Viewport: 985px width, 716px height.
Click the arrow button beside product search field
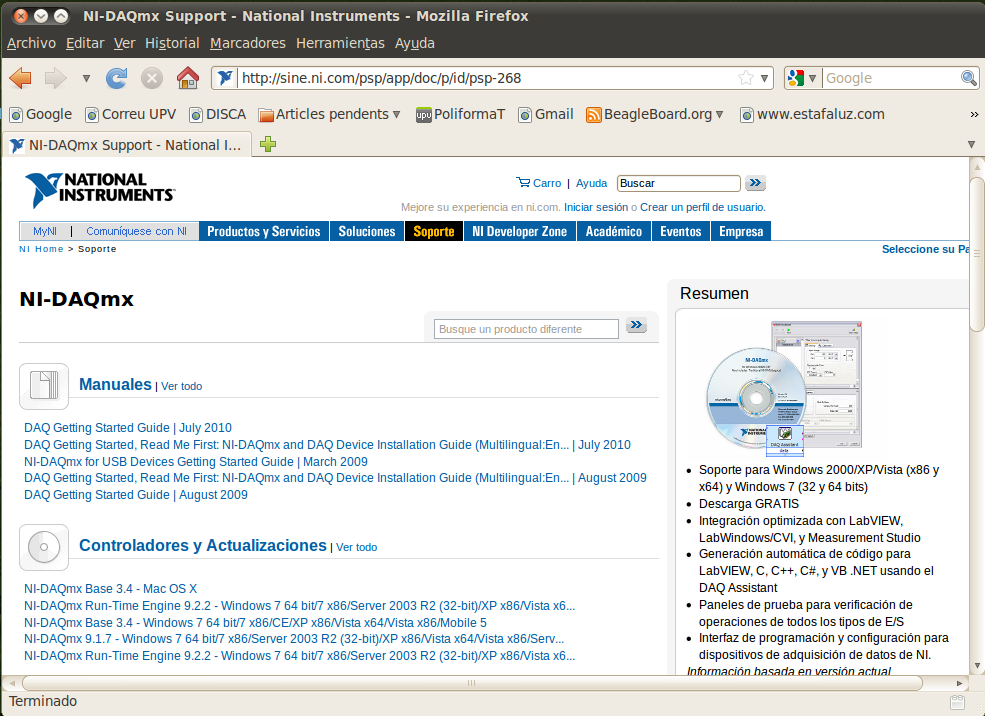[x=636, y=325]
